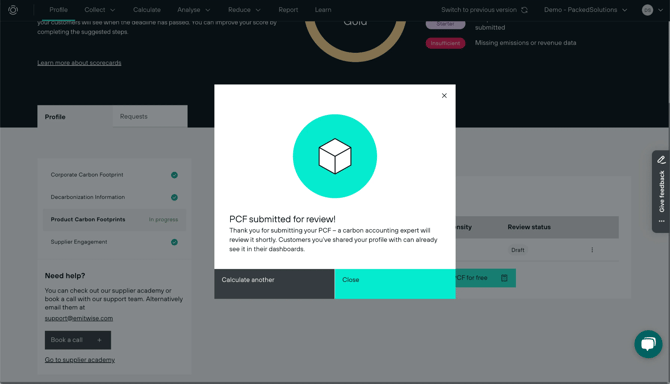This screenshot has height=384, width=670.
Task: Click the Give feedback side tab
Action: tap(661, 191)
